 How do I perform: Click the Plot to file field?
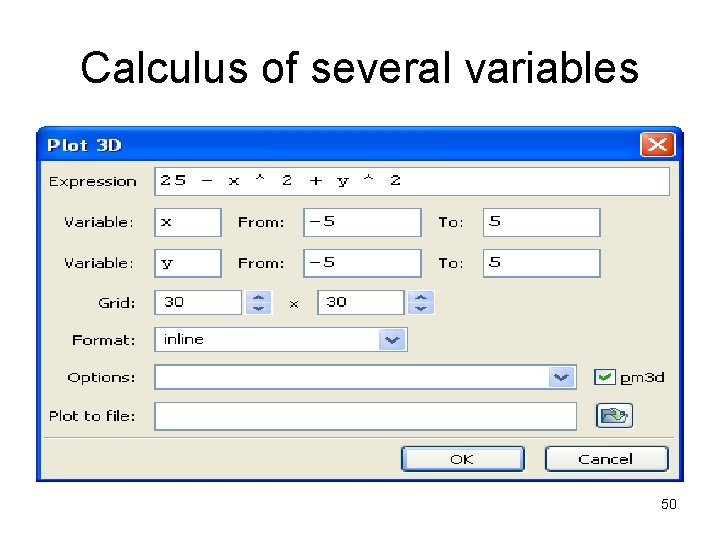tap(366, 416)
